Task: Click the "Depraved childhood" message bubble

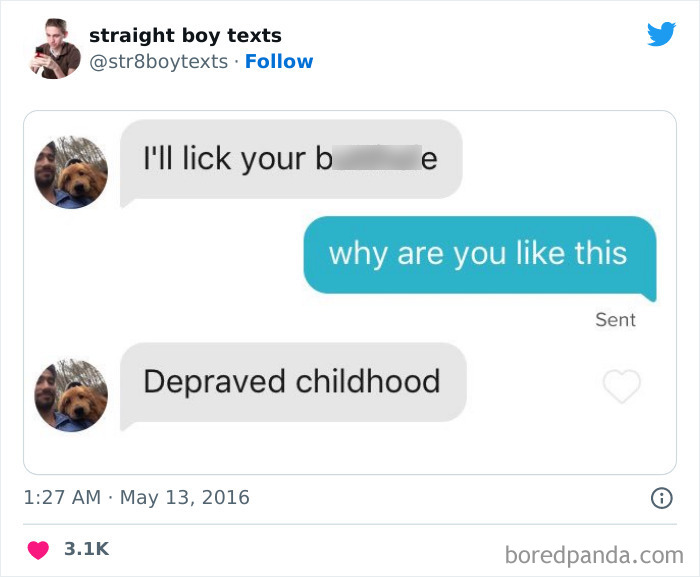Action: pyautogui.click(x=293, y=382)
